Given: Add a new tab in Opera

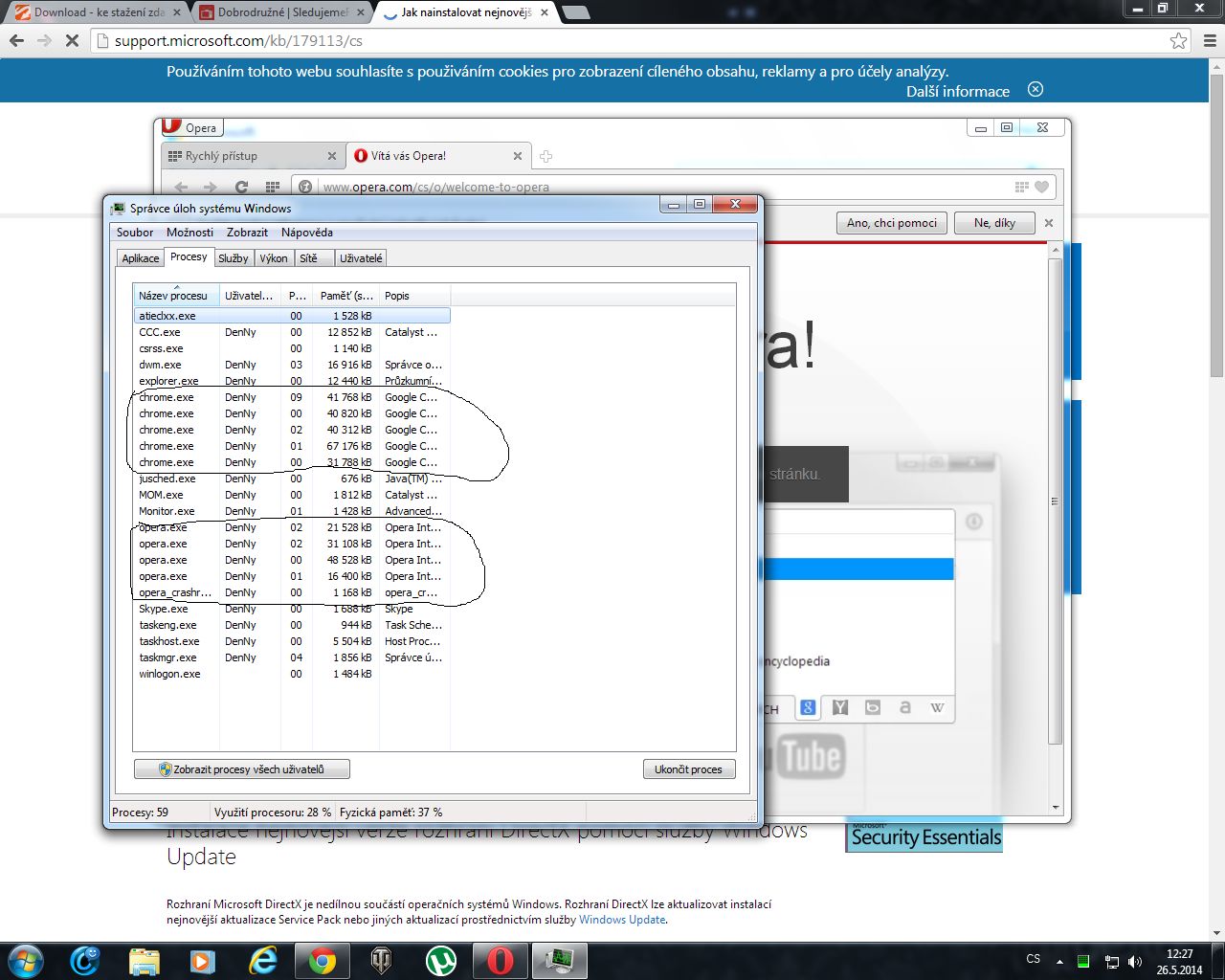Looking at the screenshot, I should pos(546,156).
